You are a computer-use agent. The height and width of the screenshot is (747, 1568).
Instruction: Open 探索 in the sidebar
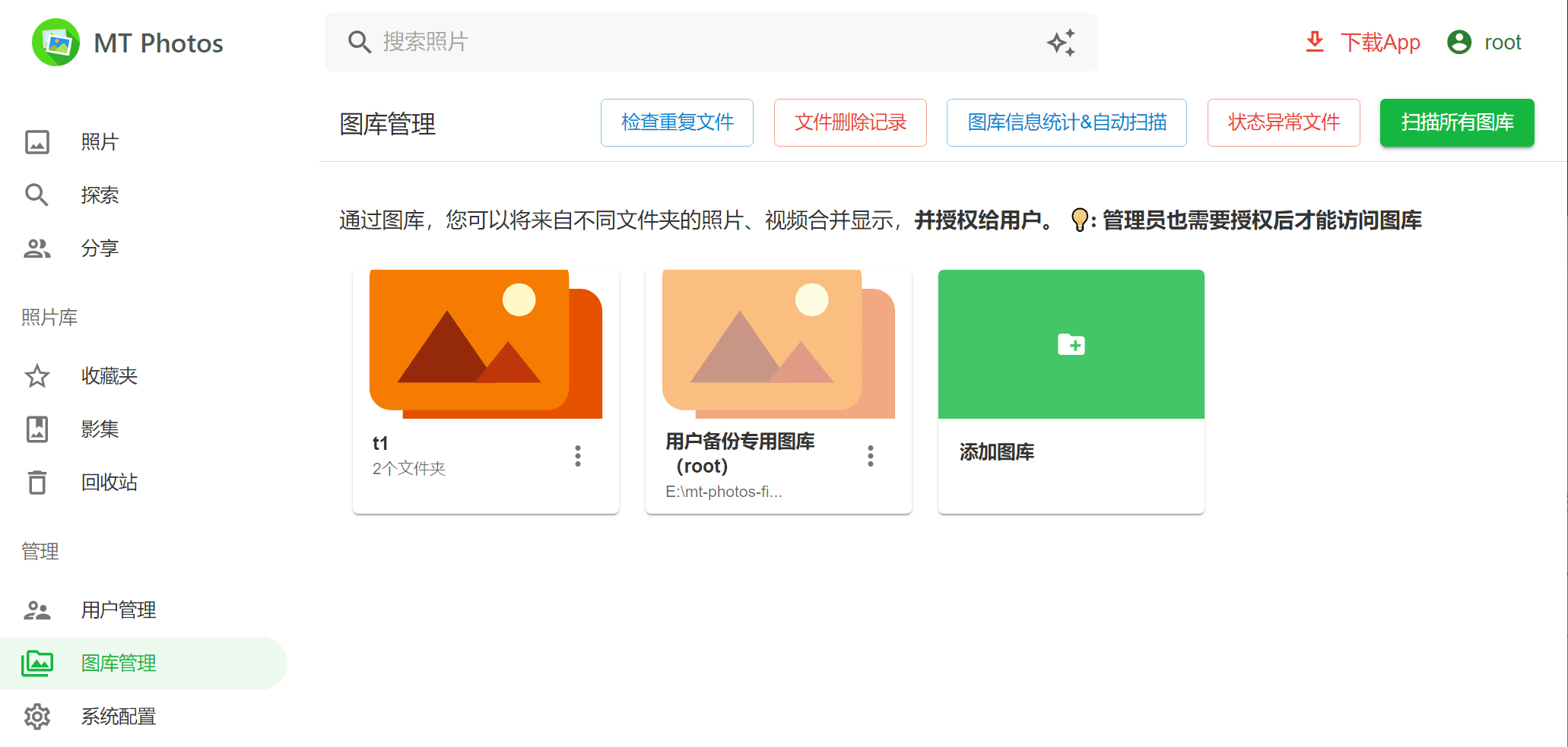(99, 195)
